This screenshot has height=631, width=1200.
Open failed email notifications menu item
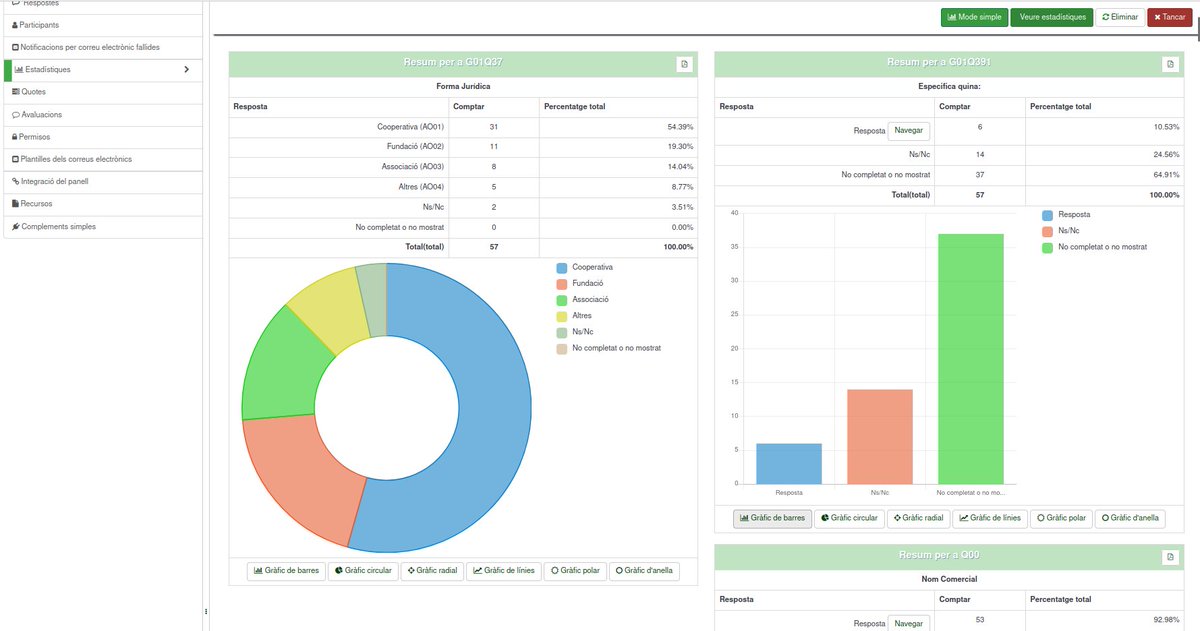[x=103, y=47]
